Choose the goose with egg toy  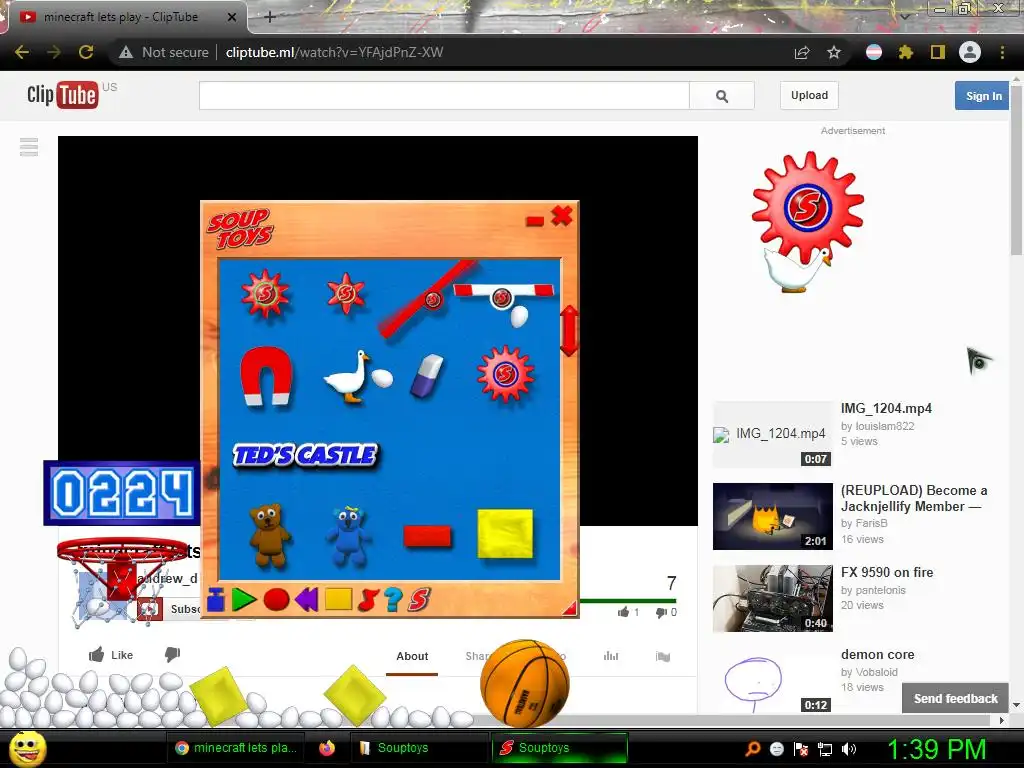(358, 377)
